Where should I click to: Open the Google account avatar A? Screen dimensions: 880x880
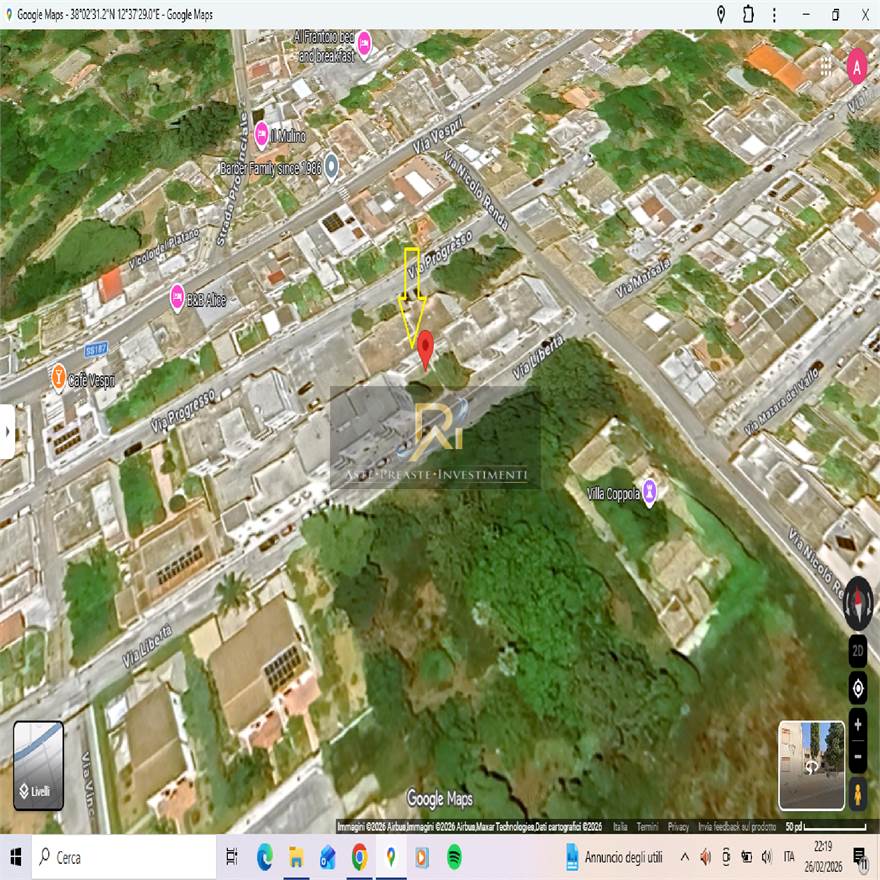point(857,66)
